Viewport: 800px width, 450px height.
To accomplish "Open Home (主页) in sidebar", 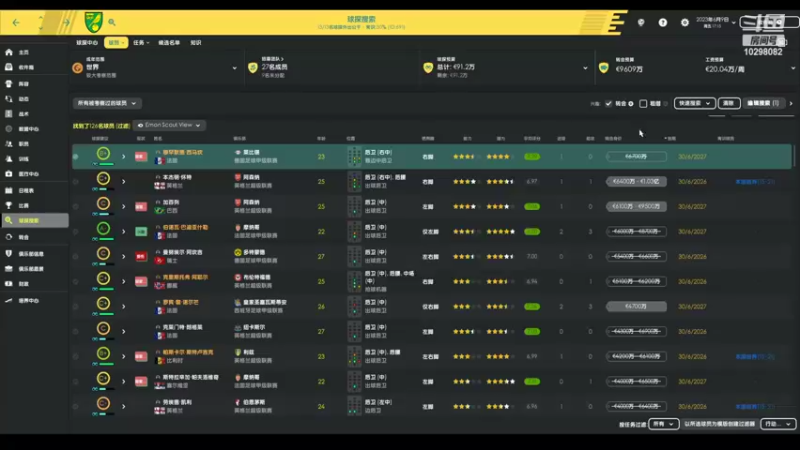I will (x=34, y=53).
